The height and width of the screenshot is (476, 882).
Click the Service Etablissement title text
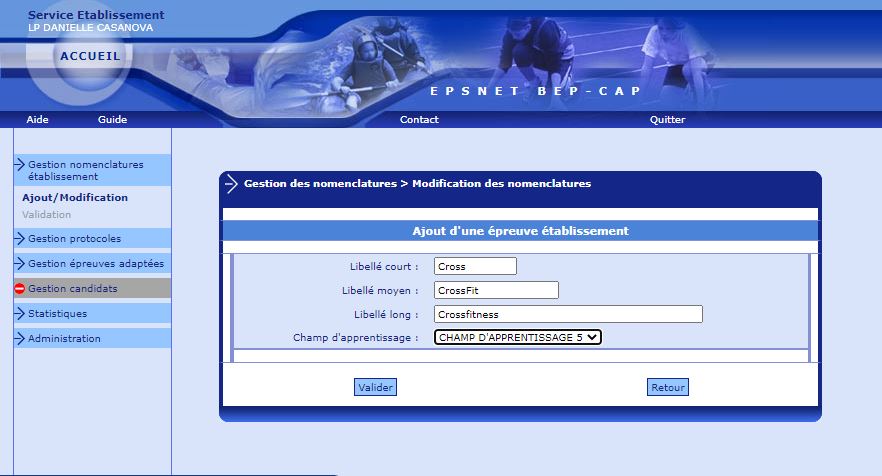(x=96, y=15)
